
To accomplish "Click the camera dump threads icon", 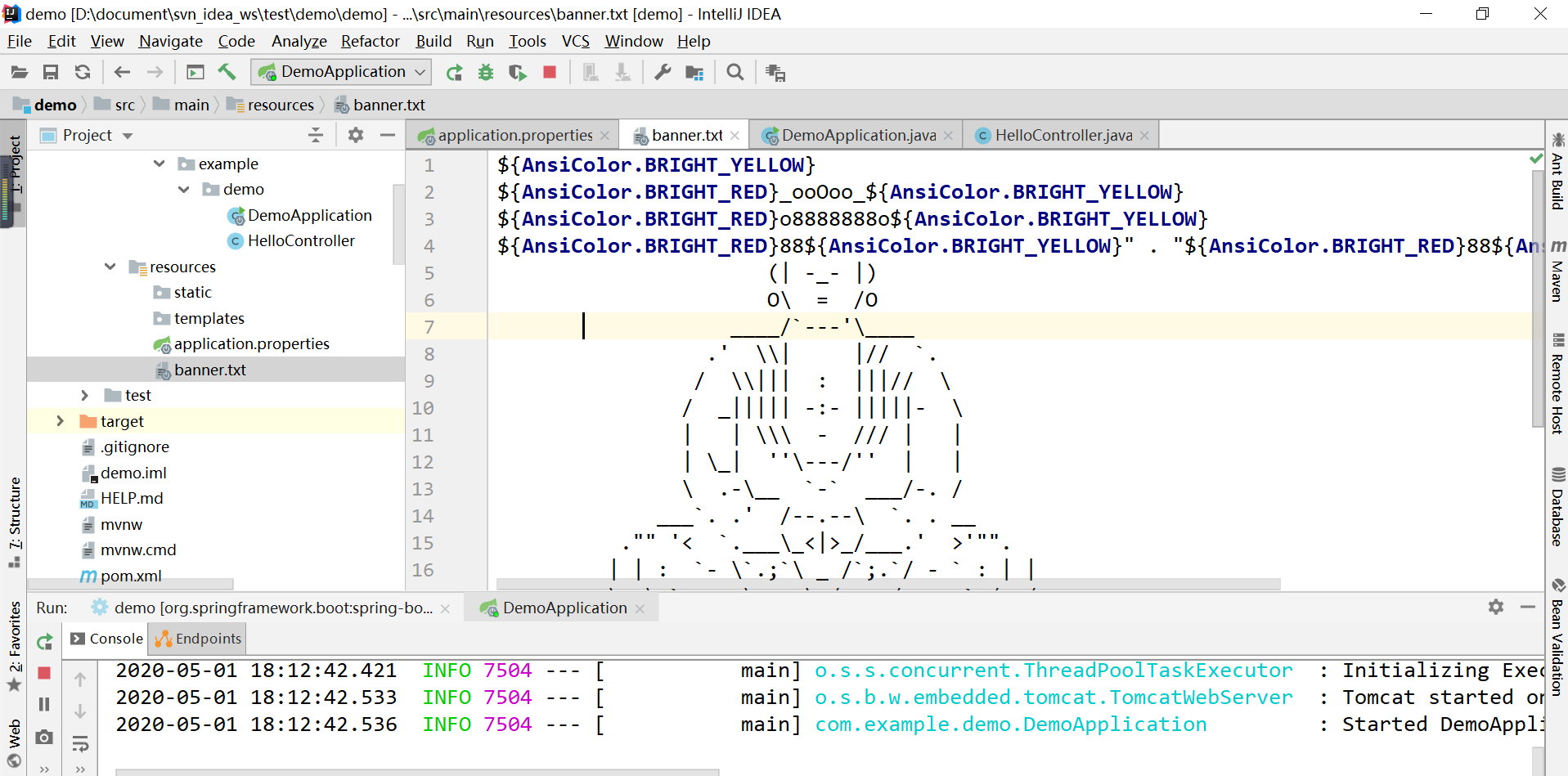I will pos(45,737).
